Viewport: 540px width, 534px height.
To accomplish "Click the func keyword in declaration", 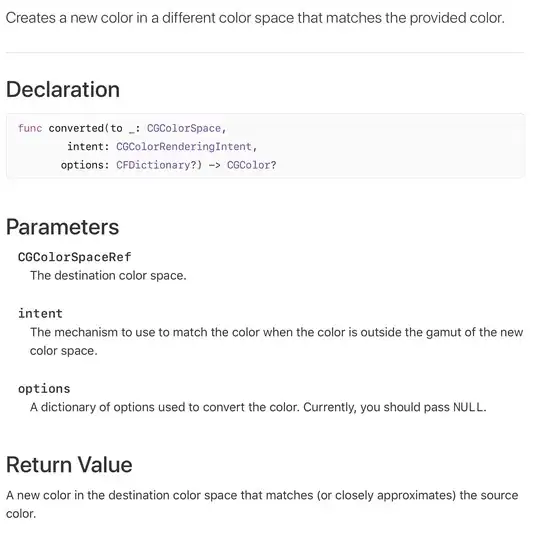I will click(30, 128).
